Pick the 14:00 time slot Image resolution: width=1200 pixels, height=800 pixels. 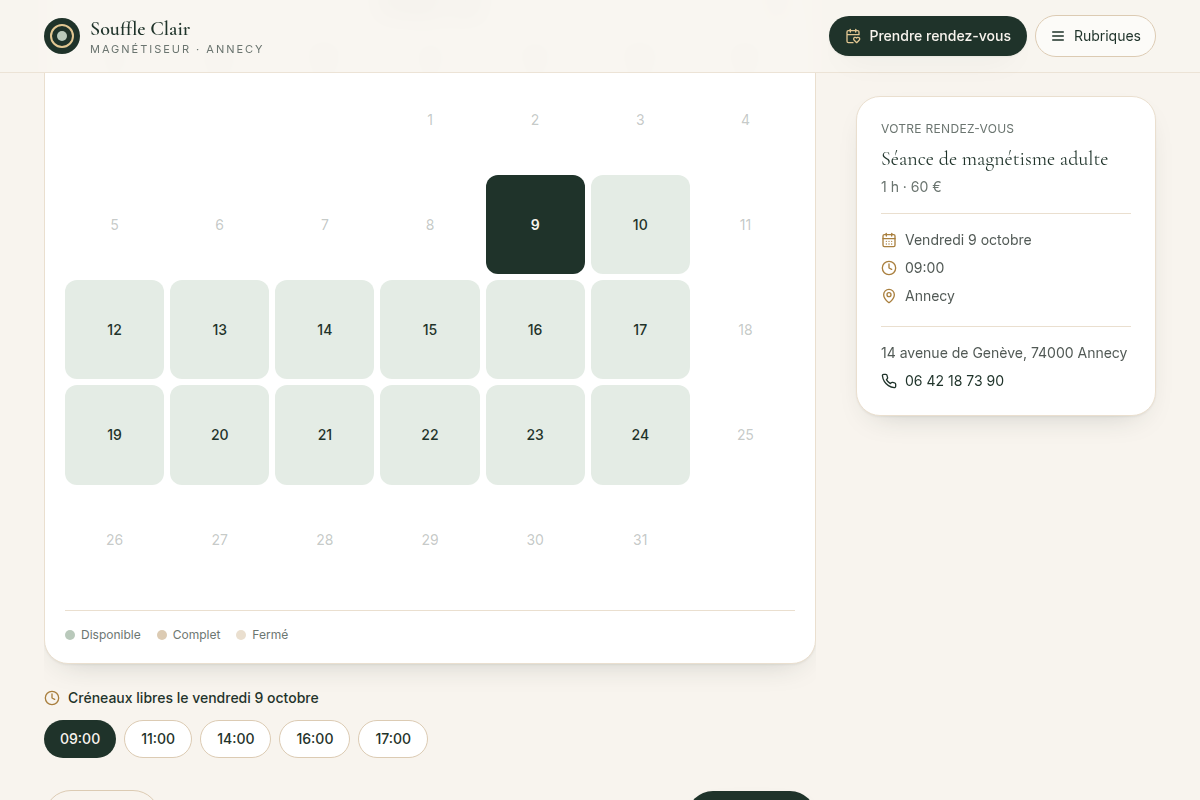pos(236,739)
